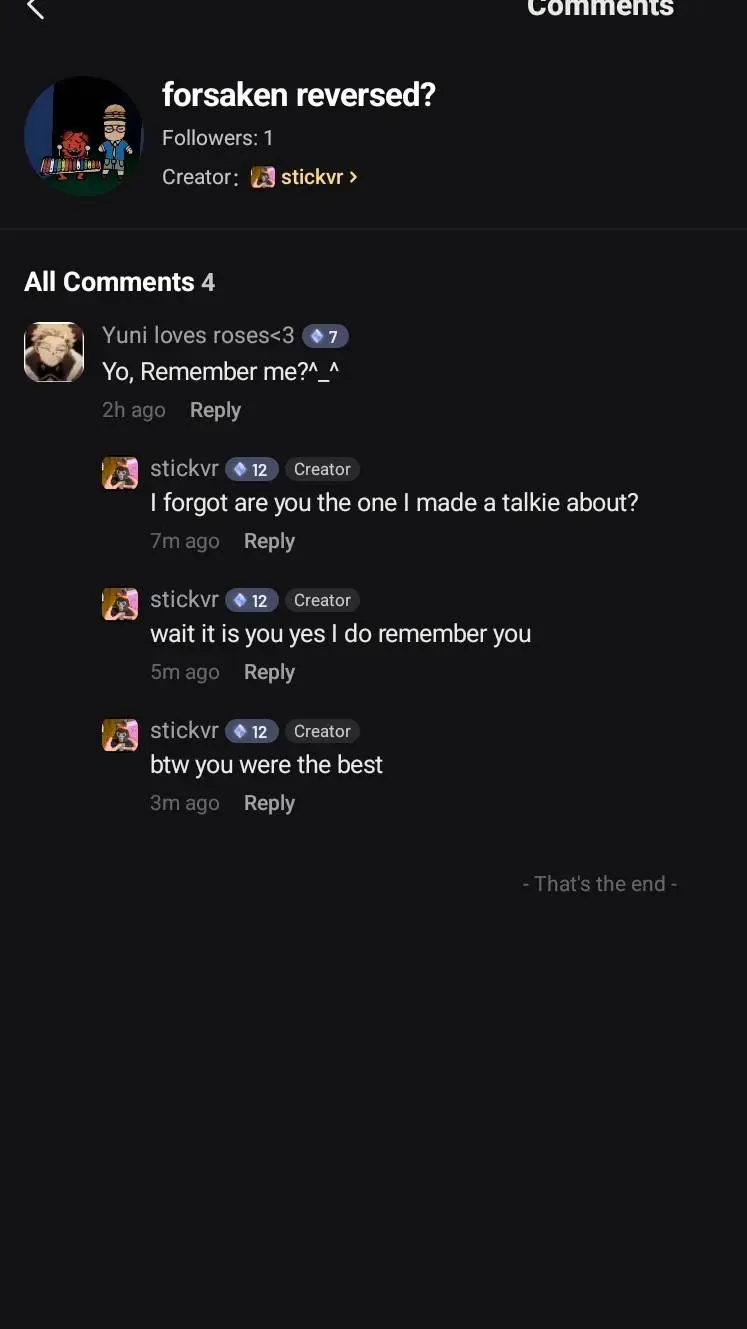Screen dimensions: 747x1329
Task: Reply to the 3m ago stickvr comment
Action: click(x=269, y=803)
